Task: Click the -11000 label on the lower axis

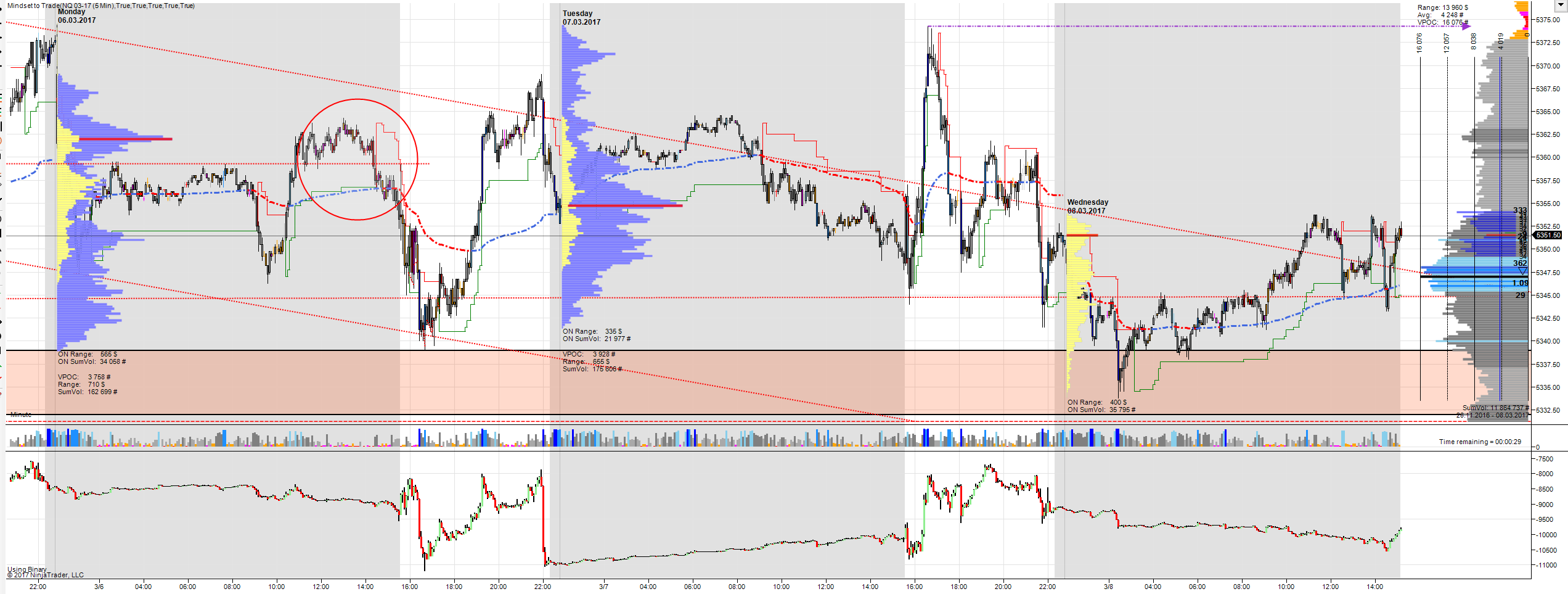Action: point(1545,565)
